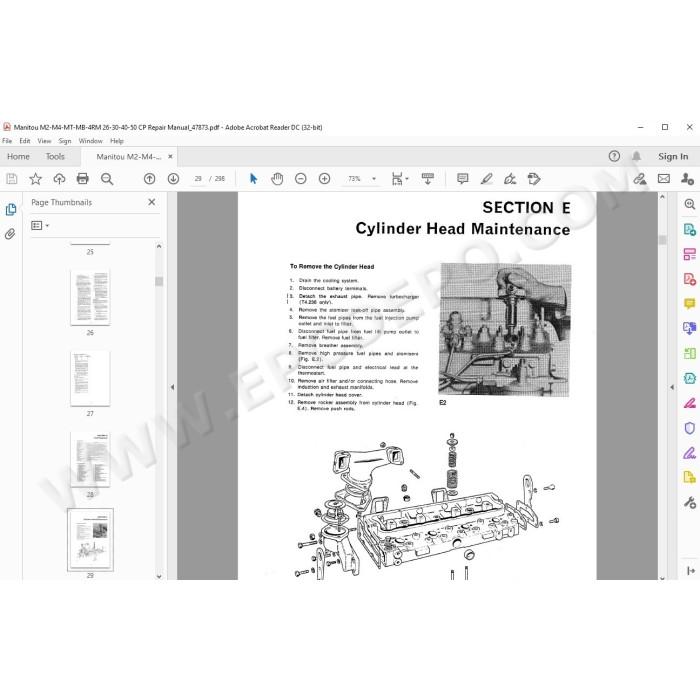Open the Sign menu
Viewport: 700px width, 700px height.
pos(65,141)
